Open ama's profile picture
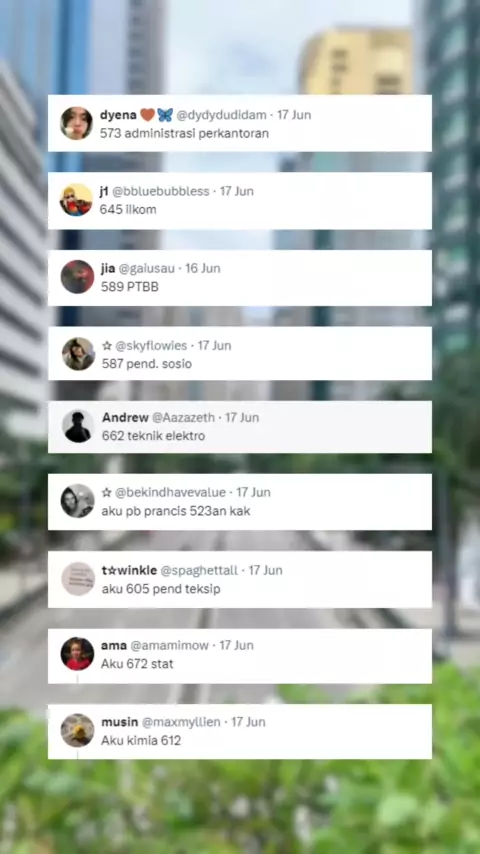The width and height of the screenshot is (480, 854). pos(77,654)
